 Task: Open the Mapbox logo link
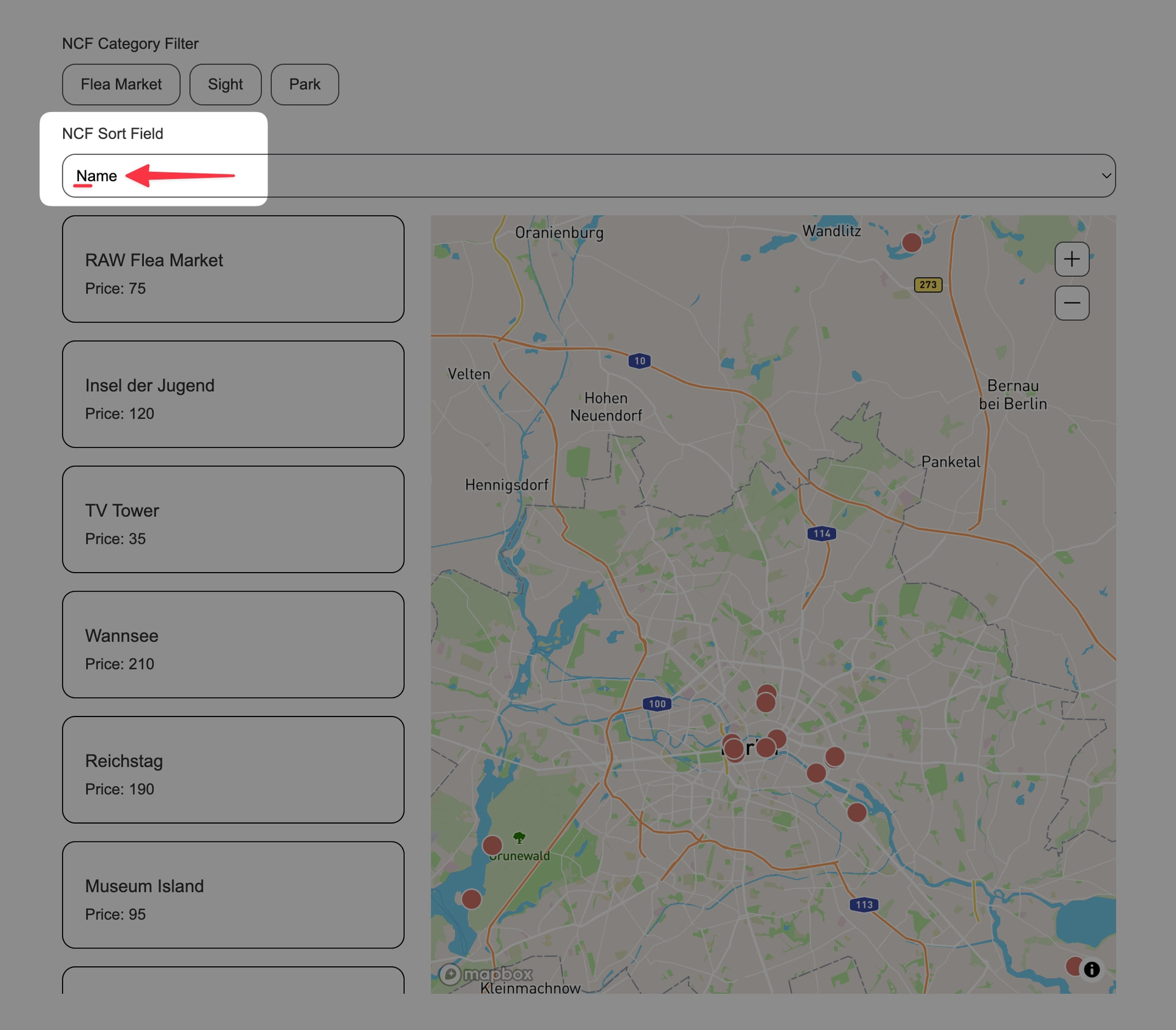click(x=486, y=974)
